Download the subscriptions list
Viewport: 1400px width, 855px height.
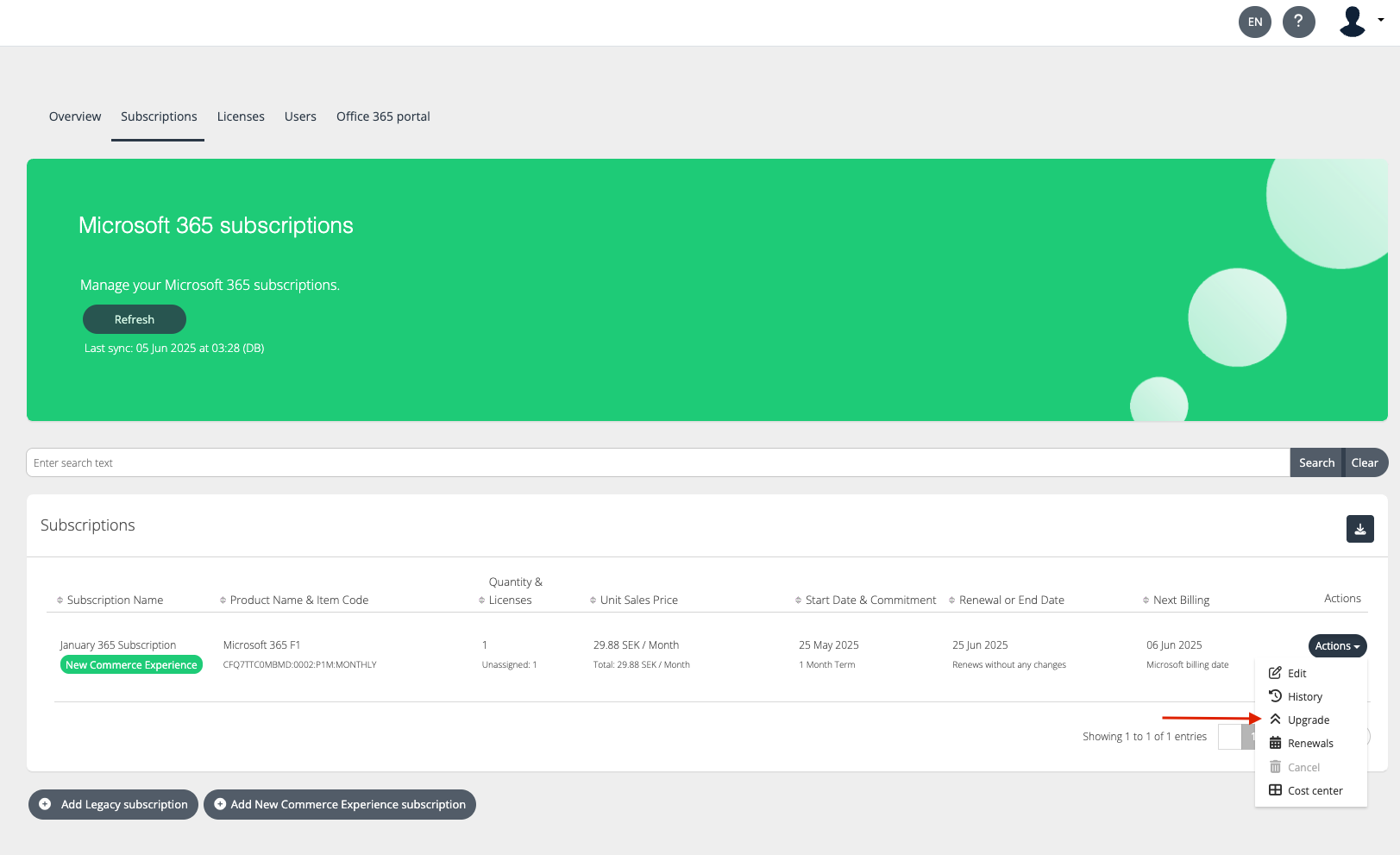coord(1359,529)
